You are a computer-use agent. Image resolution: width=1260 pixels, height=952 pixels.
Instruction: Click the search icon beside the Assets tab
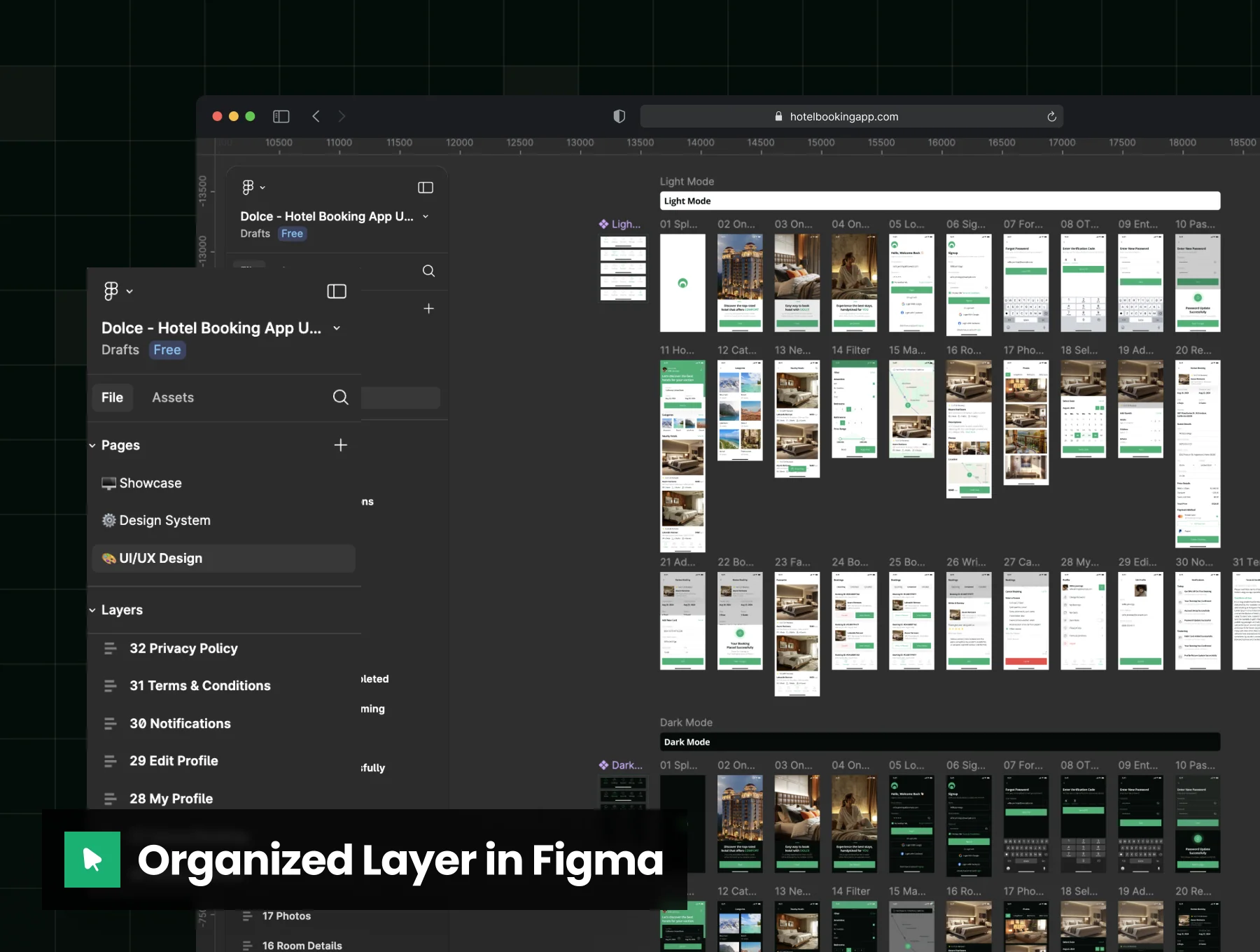(341, 398)
